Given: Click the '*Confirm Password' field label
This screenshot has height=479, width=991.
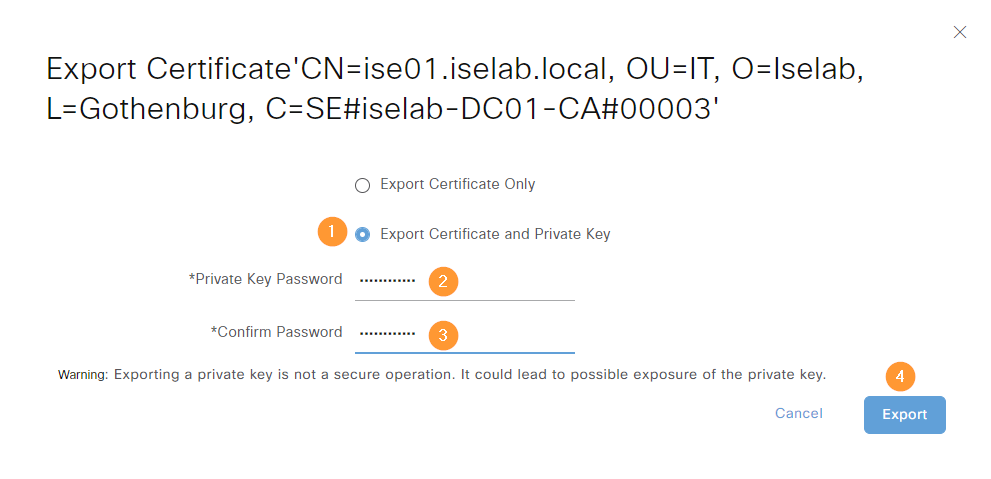Looking at the screenshot, I should click(x=276, y=332).
